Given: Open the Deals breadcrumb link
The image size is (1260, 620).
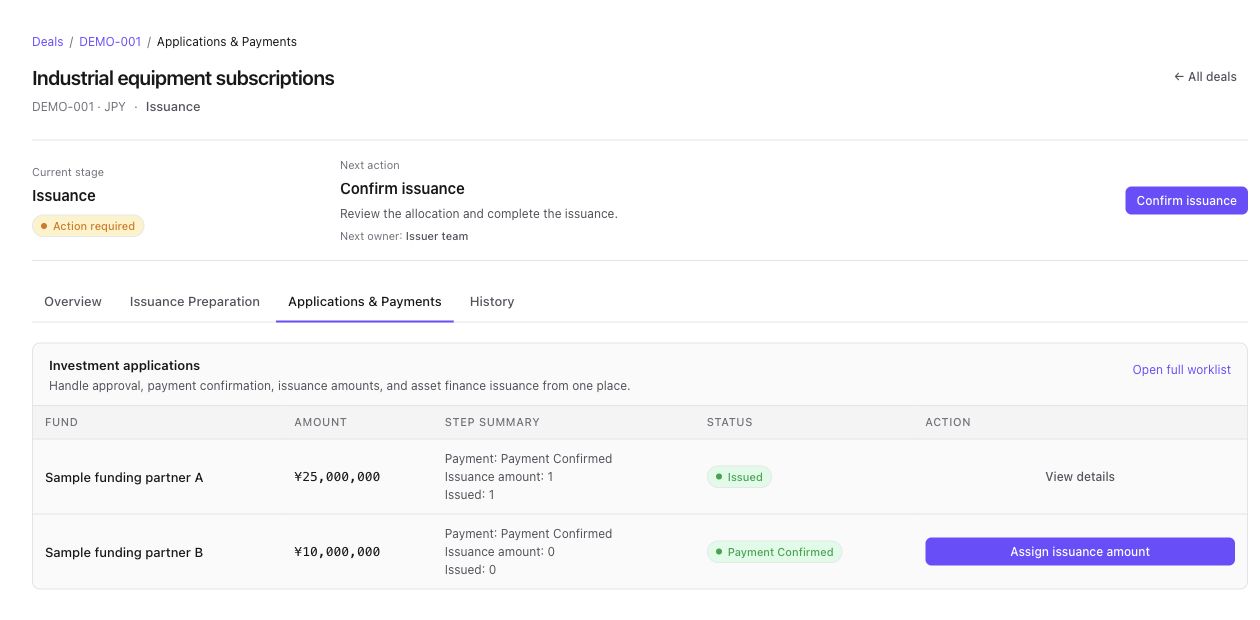Looking at the screenshot, I should (47, 42).
